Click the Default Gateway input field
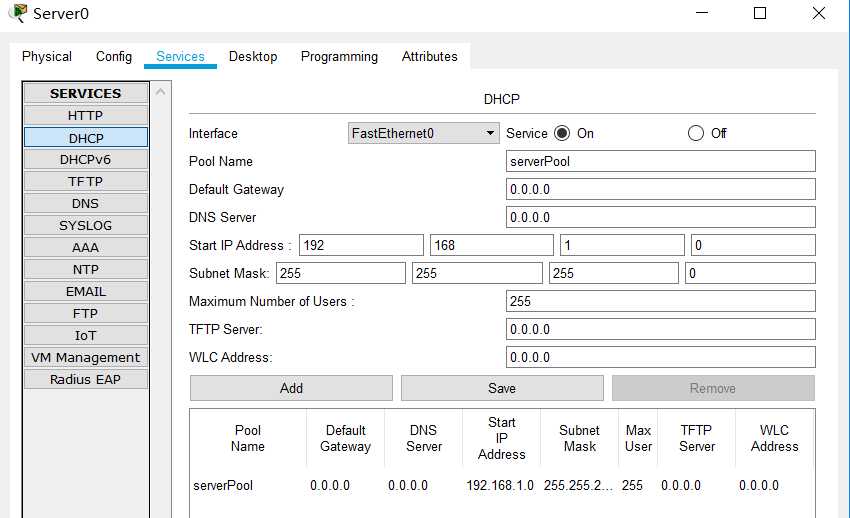The image size is (850, 518). (660, 189)
